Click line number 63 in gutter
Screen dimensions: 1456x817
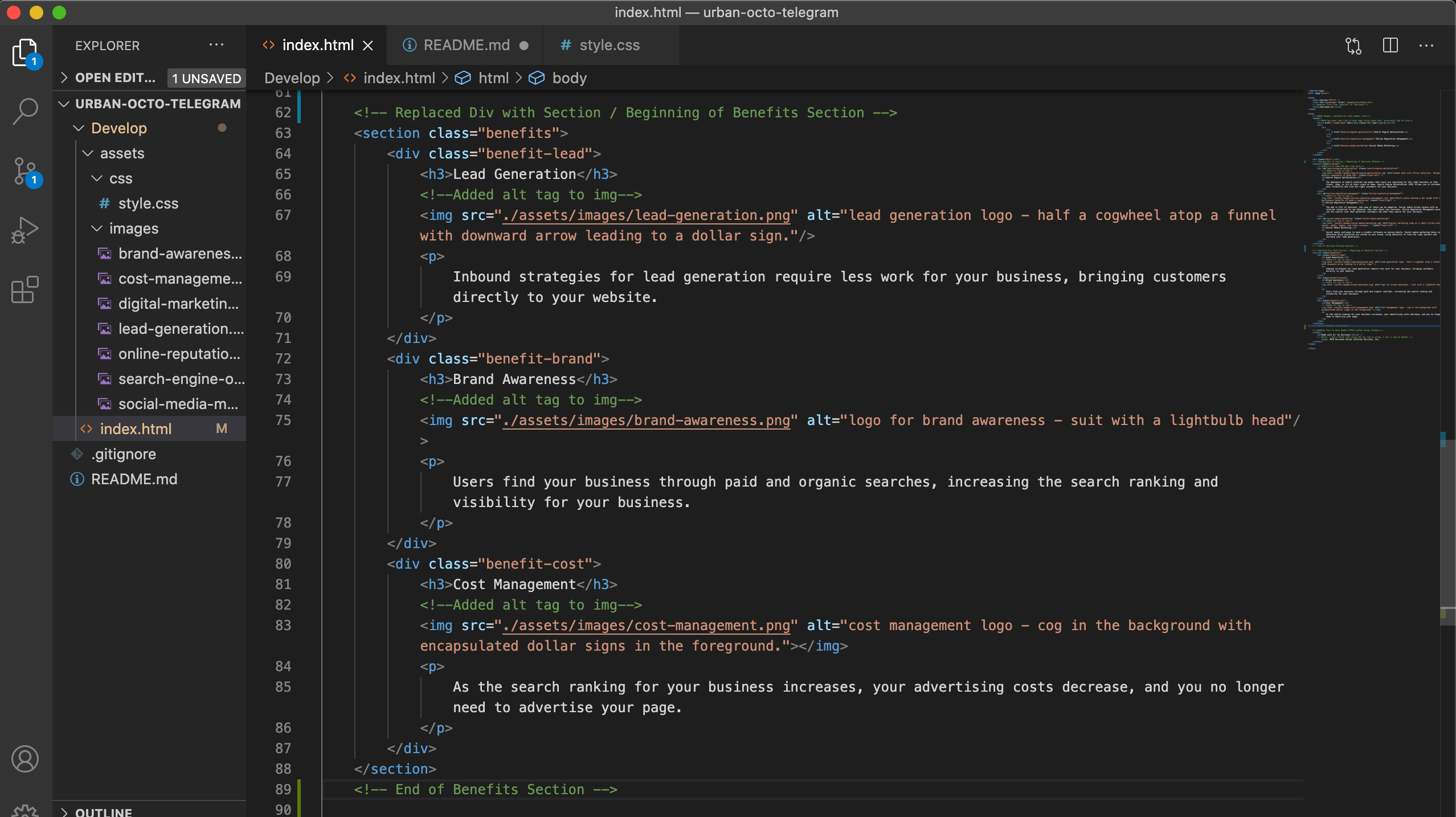(283, 133)
